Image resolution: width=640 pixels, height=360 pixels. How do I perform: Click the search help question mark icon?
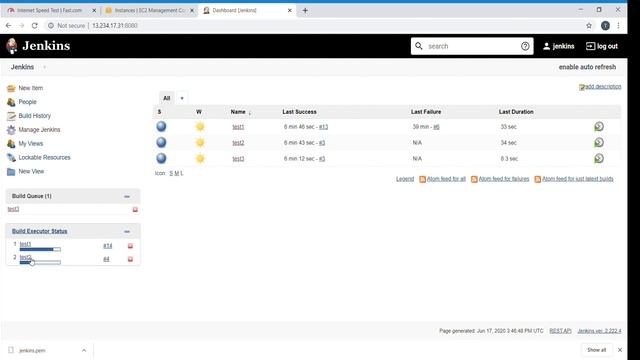click(525, 46)
